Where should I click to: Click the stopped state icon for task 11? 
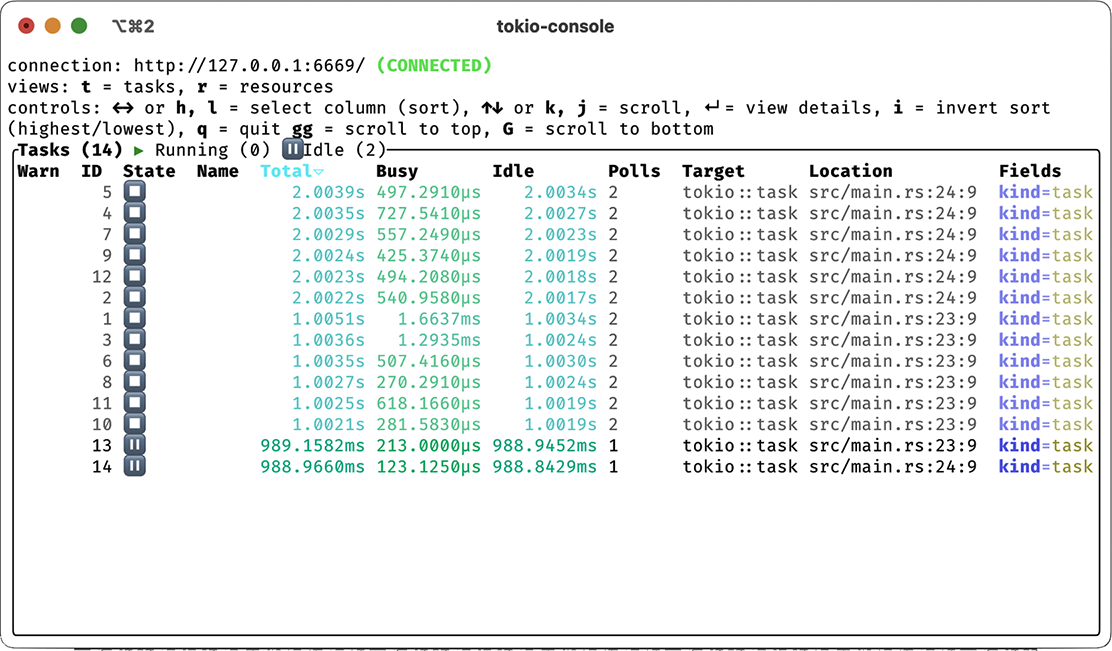tap(135, 403)
